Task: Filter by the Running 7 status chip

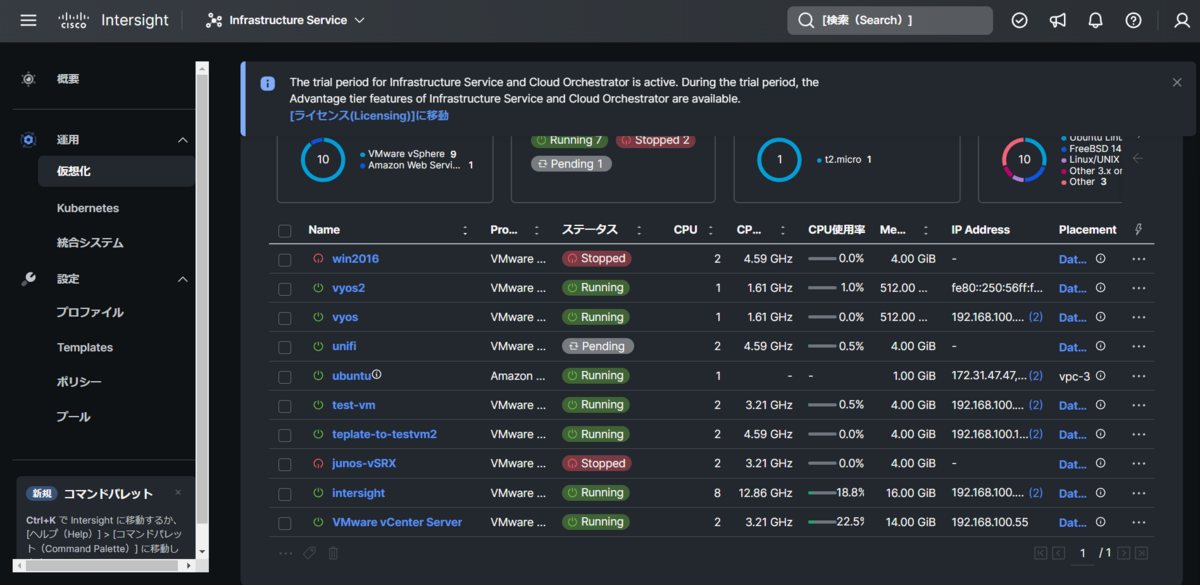Action: [x=568, y=140]
